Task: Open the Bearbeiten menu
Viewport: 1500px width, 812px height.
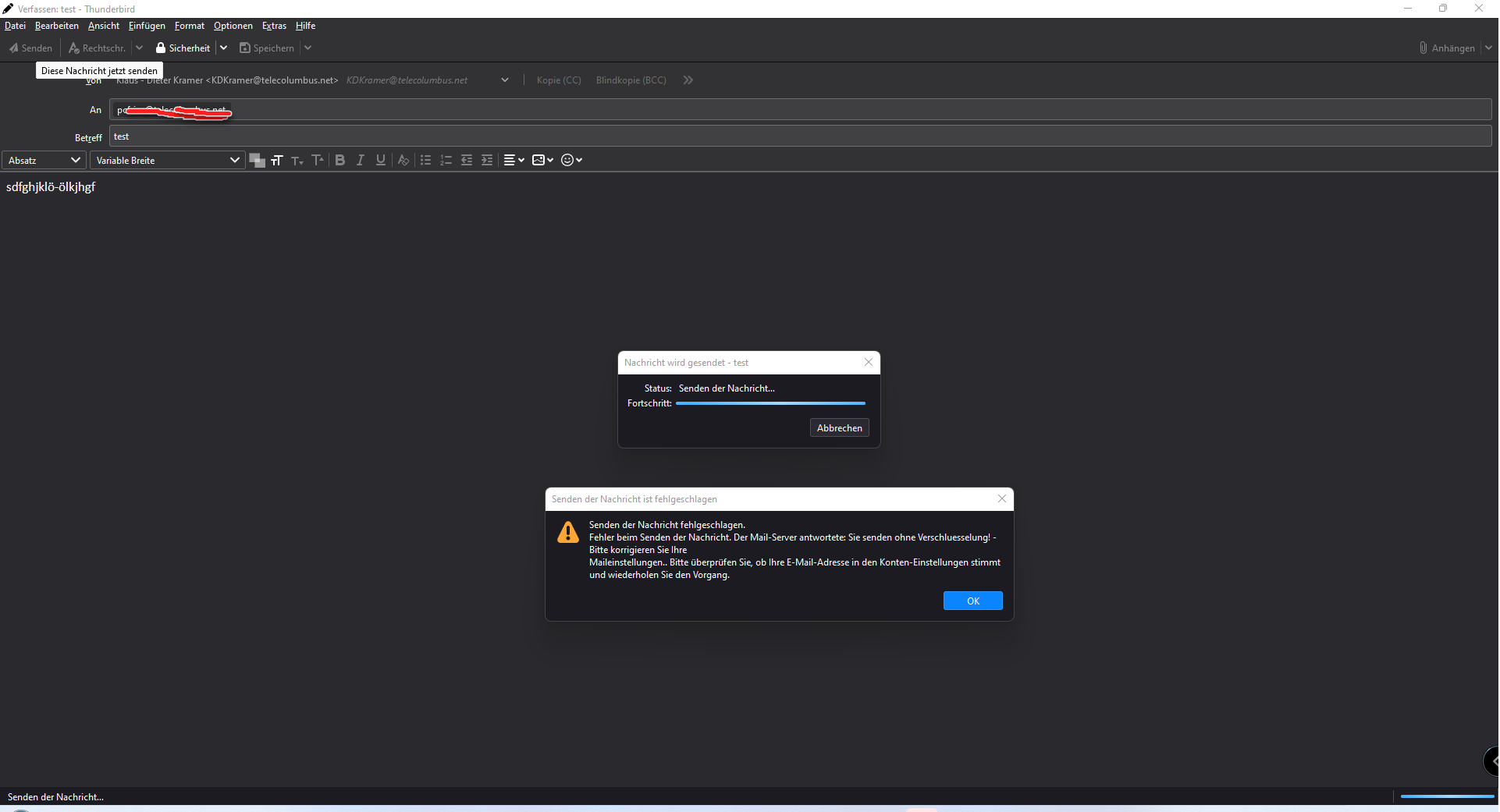Action: (57, 26)
